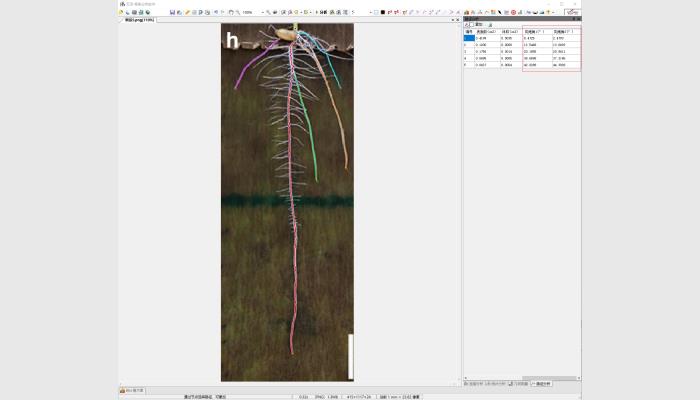Viewport: 700px width, 400px height.
Task: Select the hand pan tool
Action: pyautogui.click(x=231, y=12)
